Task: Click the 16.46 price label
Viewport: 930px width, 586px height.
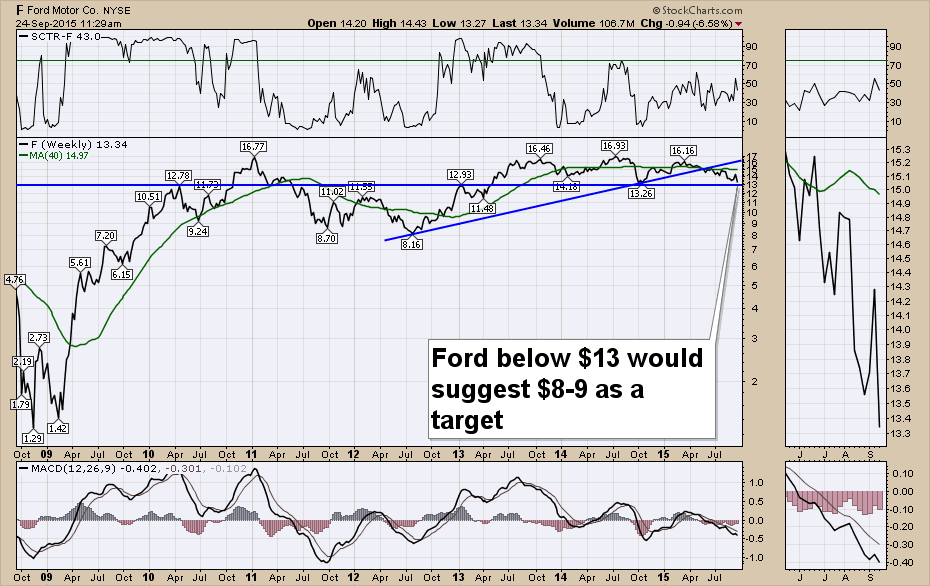Action: [539, 149]
